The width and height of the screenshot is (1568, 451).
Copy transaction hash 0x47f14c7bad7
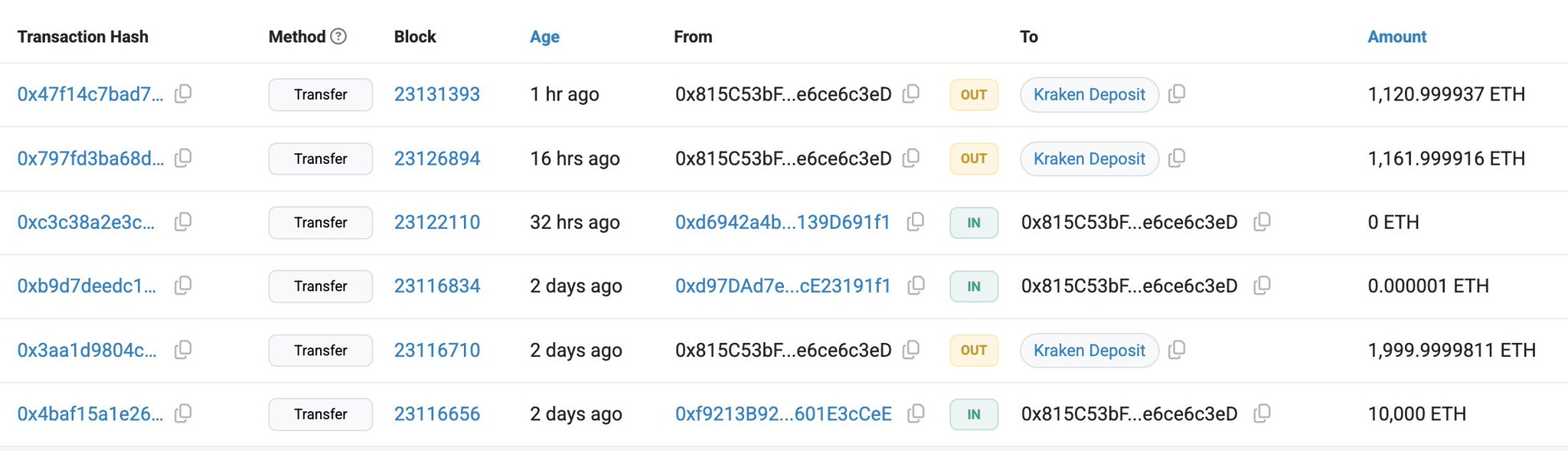pyautogui.click(x=183, y=94)
